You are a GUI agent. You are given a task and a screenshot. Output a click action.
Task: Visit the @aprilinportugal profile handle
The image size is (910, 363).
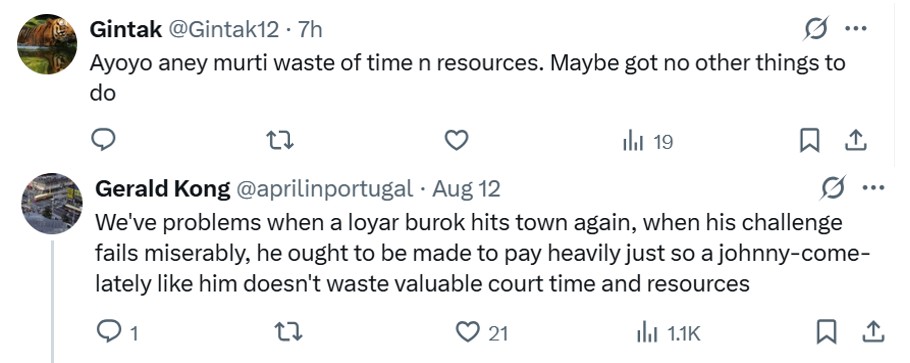(x=323, y=189)
